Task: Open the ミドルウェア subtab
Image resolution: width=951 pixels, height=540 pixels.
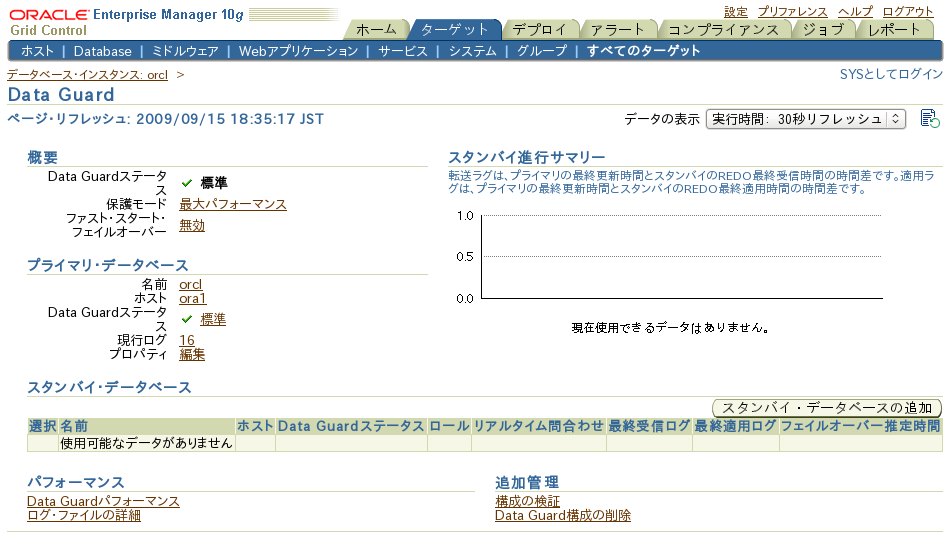Action: [185, 51]
